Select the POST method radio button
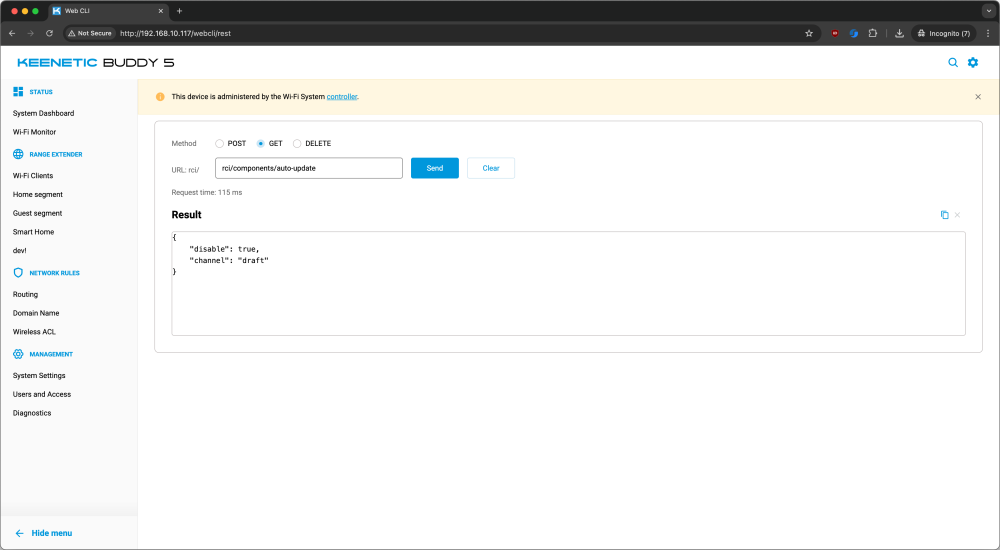This screenshot has height=550, width=1000. click(x=220, y=144)
